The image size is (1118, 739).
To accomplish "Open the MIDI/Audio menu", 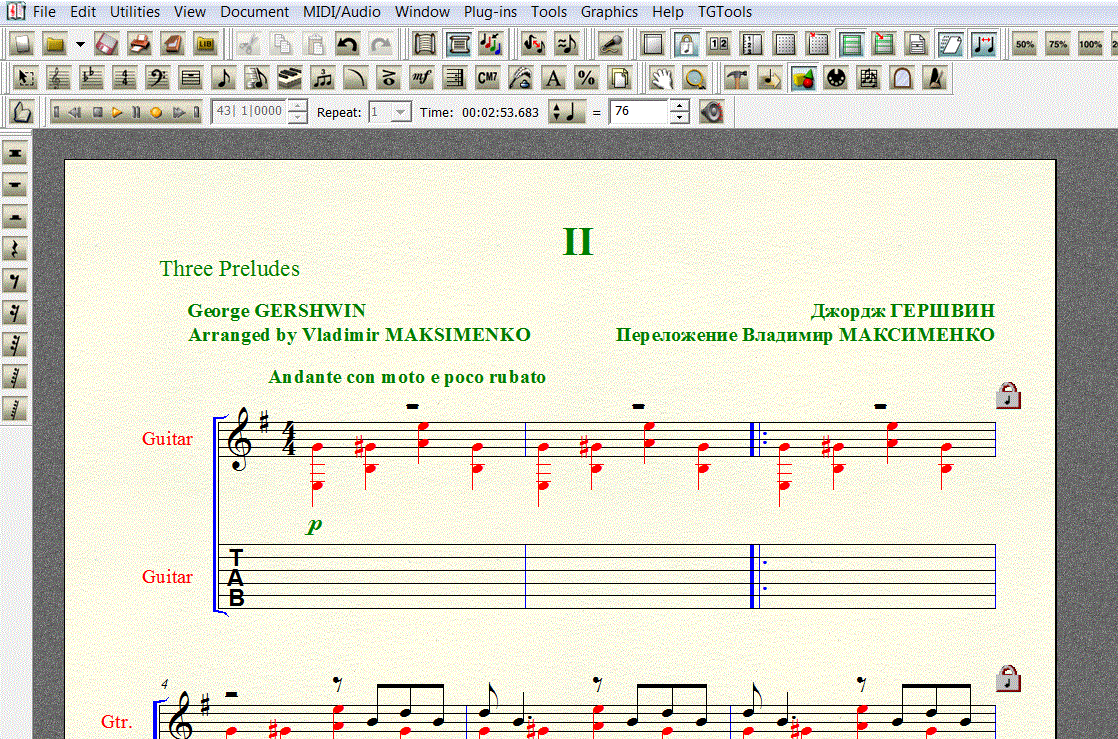I will 342,11.
